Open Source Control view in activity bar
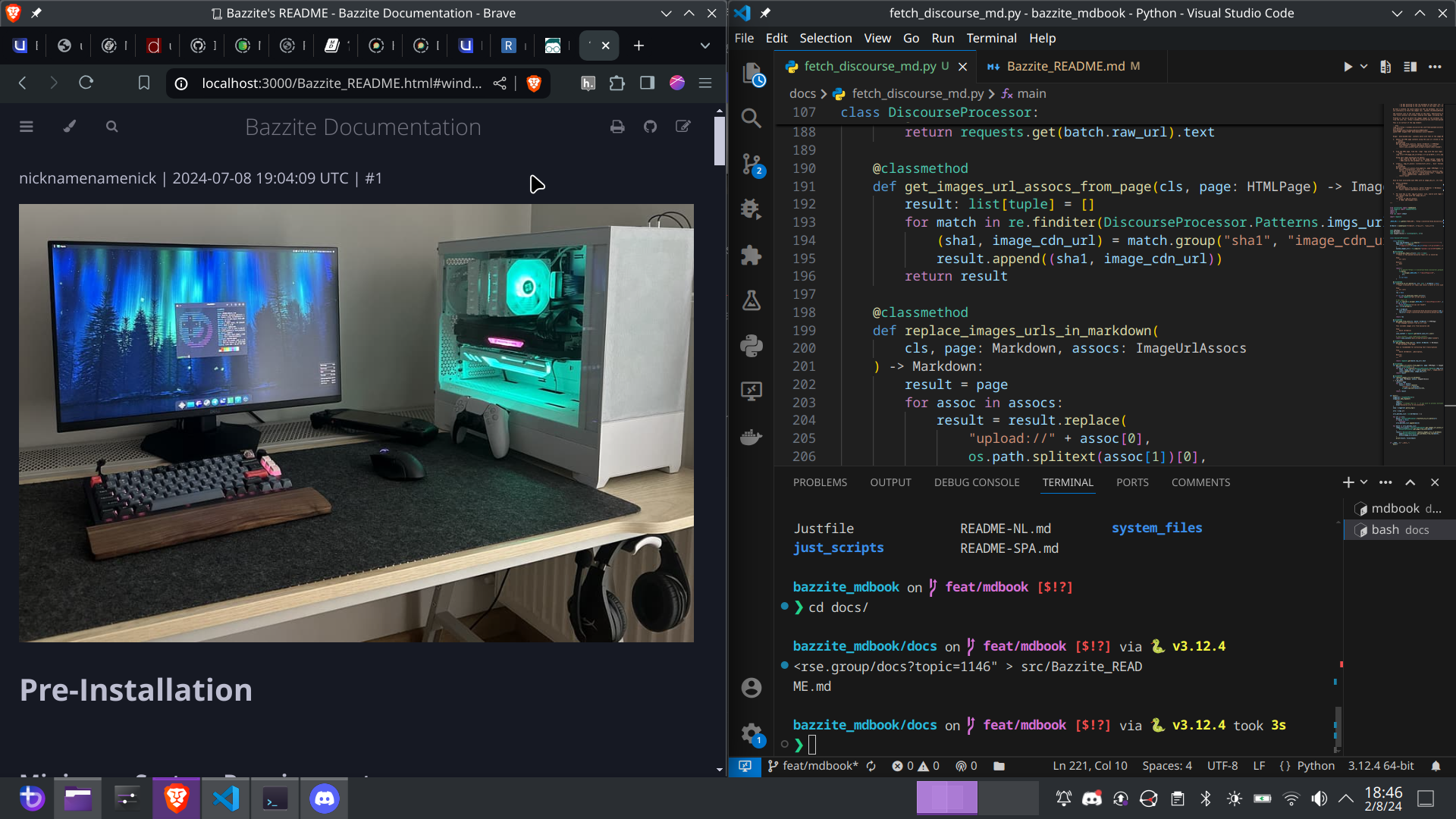Screen dimensions: 1456x819 [751, 164]
